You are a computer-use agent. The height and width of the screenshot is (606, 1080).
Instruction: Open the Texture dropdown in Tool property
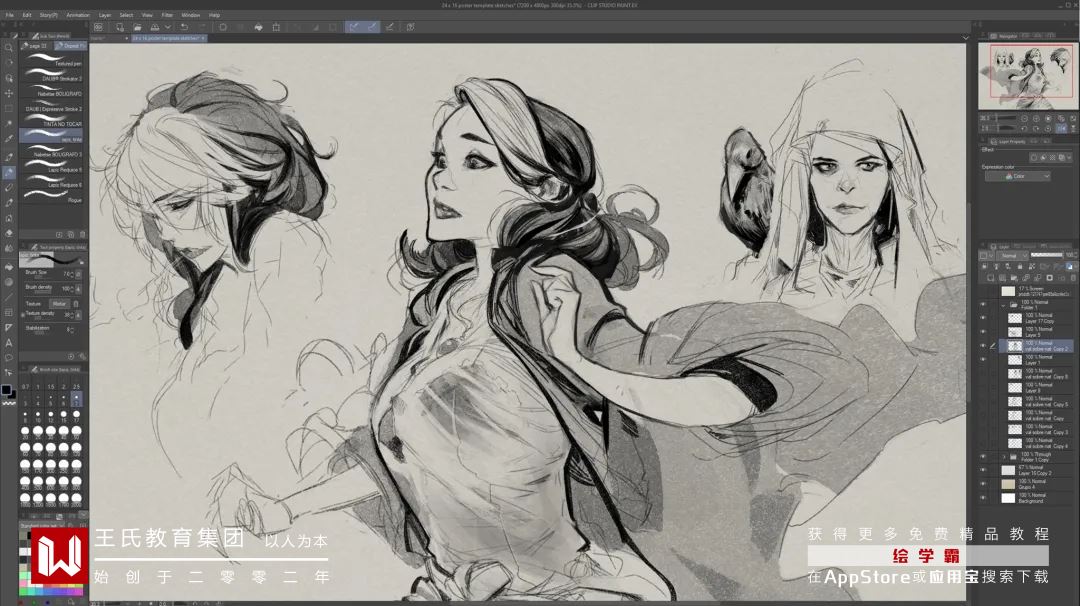[59, 304]
